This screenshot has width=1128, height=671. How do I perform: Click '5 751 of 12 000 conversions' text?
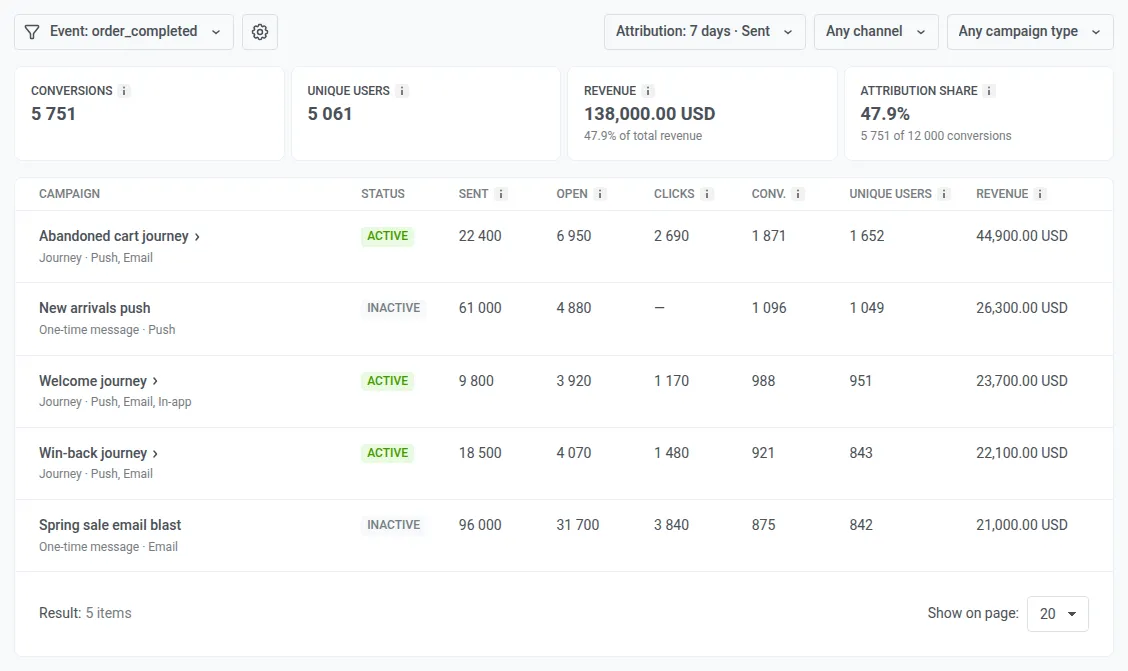click(936, 135)
